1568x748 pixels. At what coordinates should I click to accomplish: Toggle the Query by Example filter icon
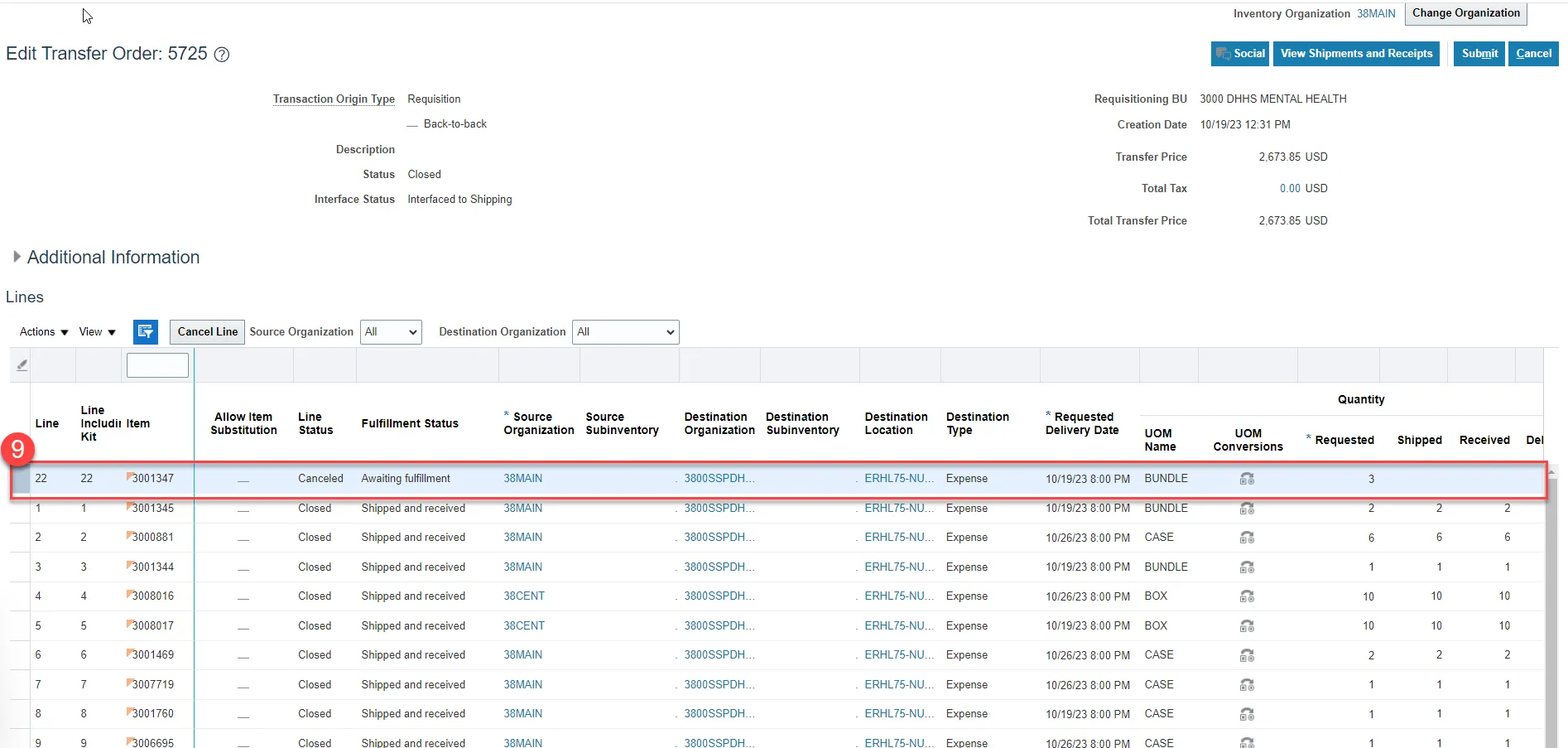tap(146, 332)
